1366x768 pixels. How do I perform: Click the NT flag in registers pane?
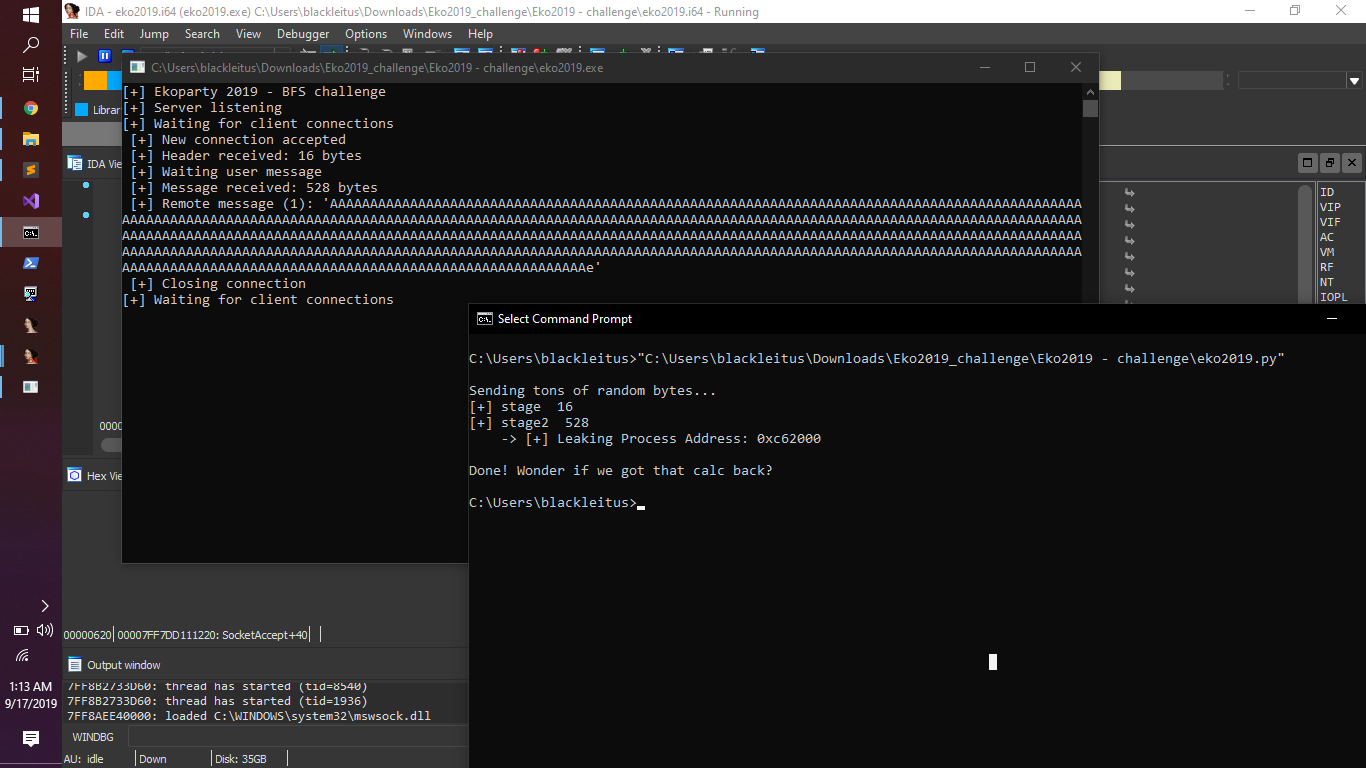1326,282
